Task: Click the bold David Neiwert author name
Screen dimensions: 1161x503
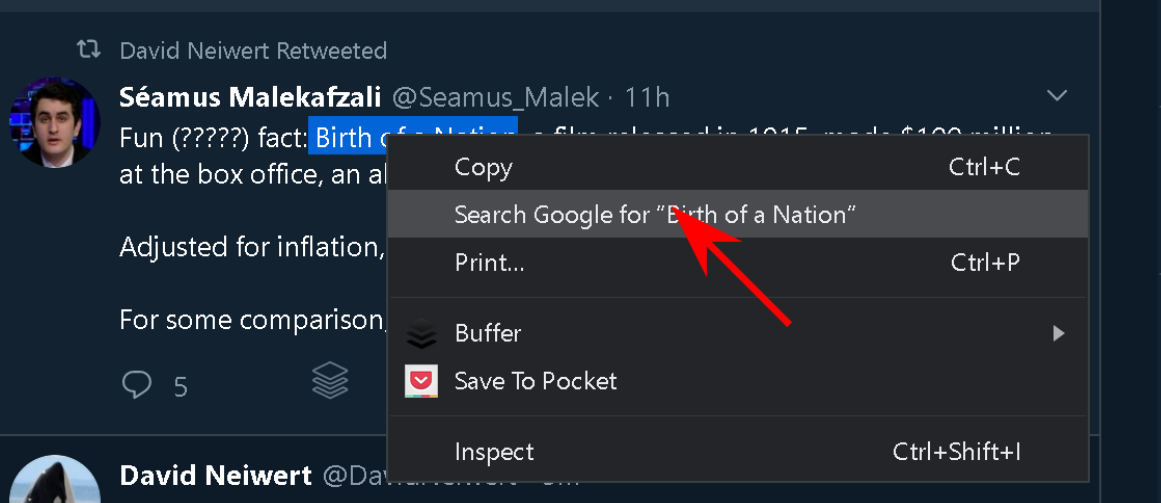Action: [x=215, y=475]
